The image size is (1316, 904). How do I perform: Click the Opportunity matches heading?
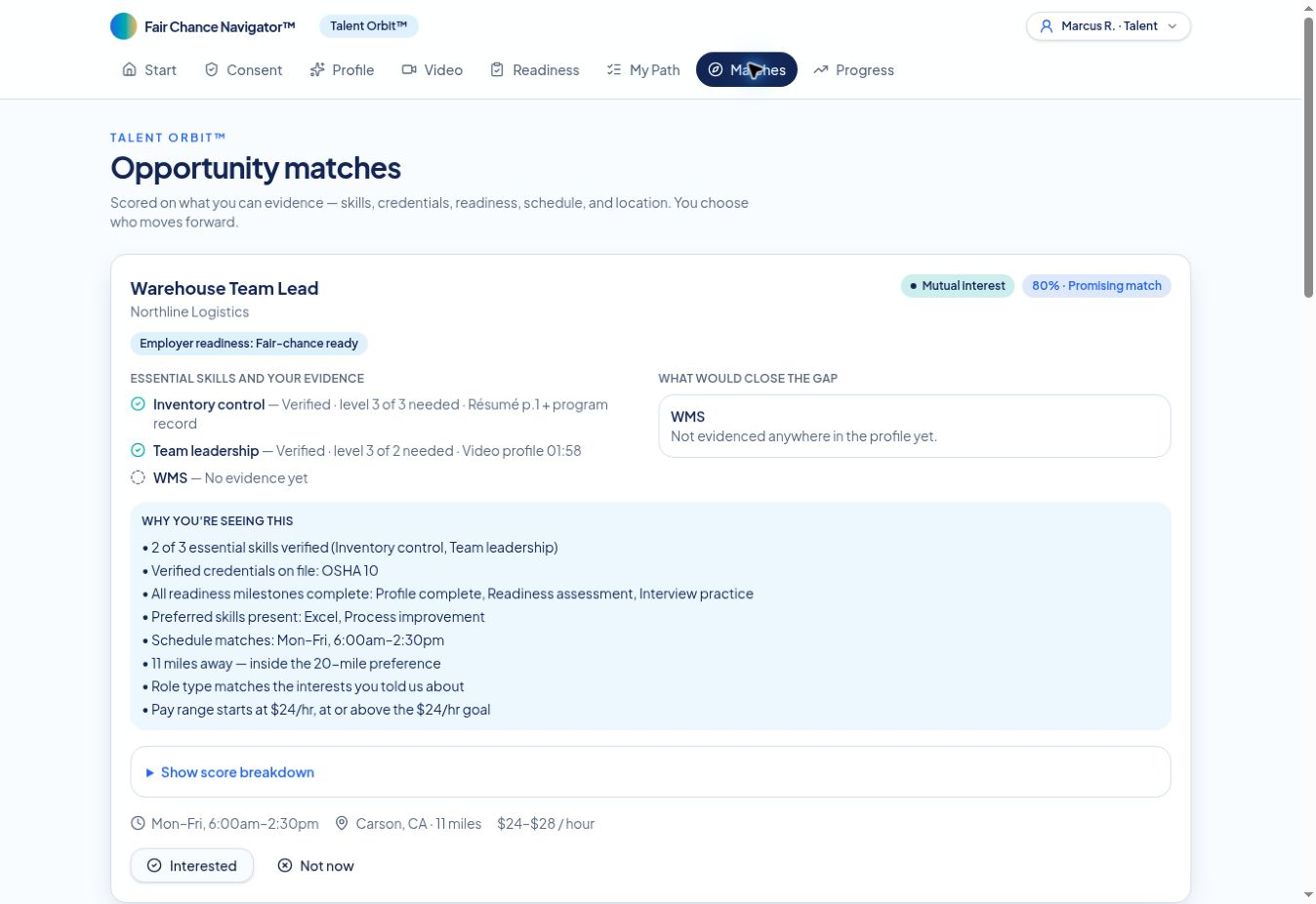256,168
